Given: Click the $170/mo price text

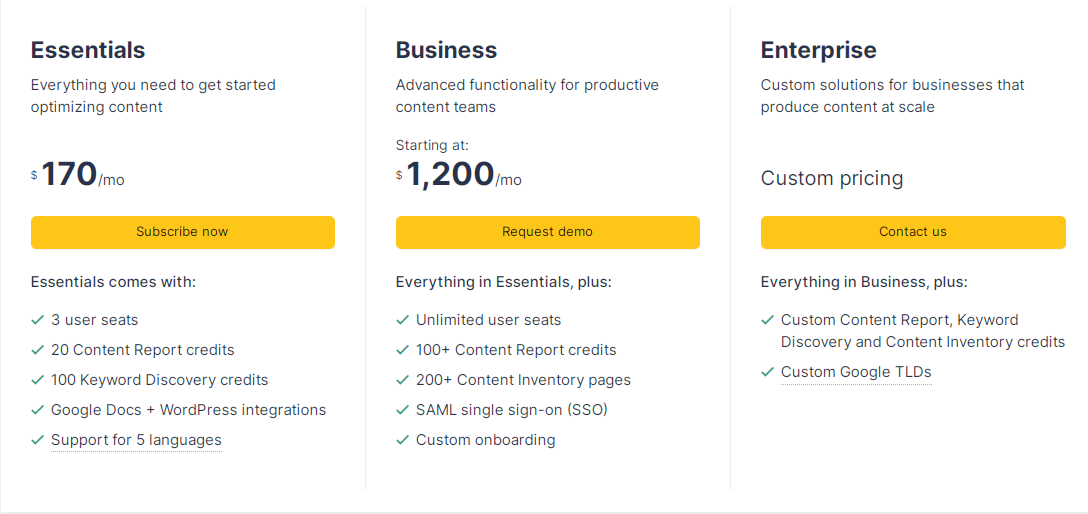Looking at the screenshot, I should point(80,176).
